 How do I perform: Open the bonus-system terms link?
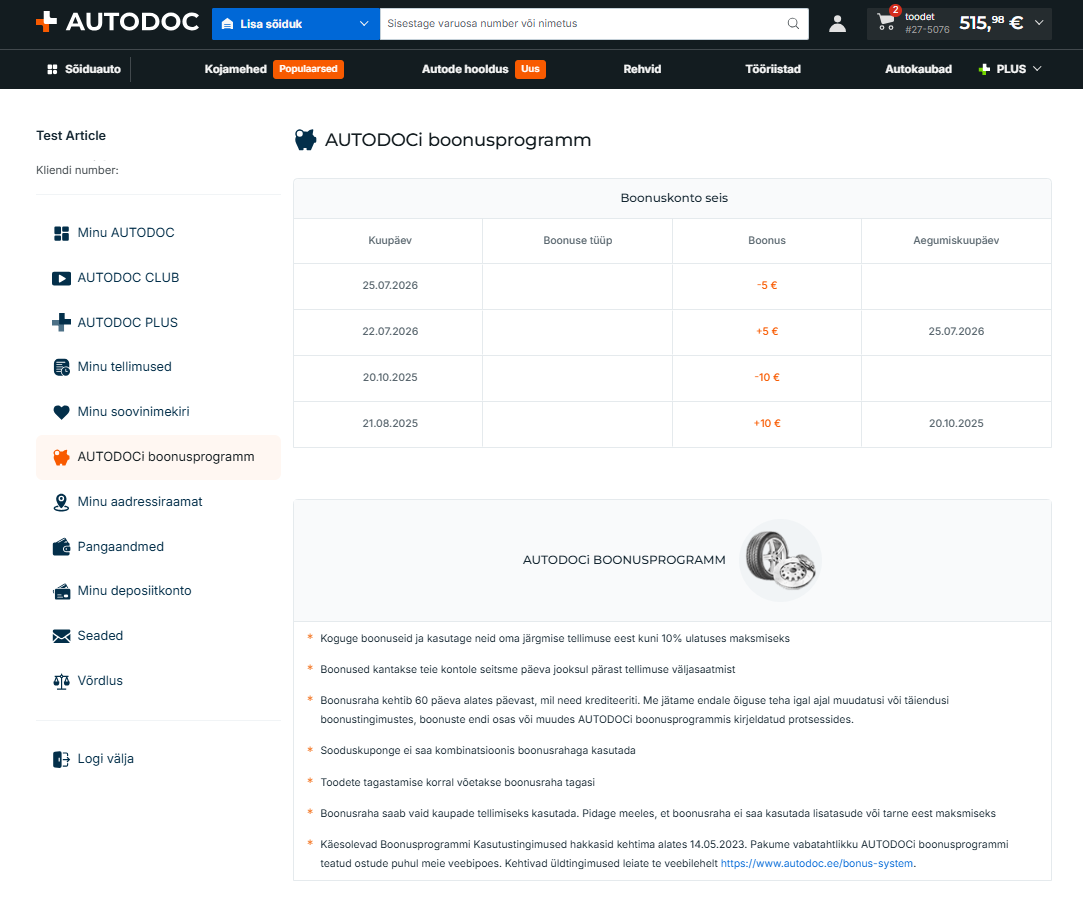coord(816,864)
